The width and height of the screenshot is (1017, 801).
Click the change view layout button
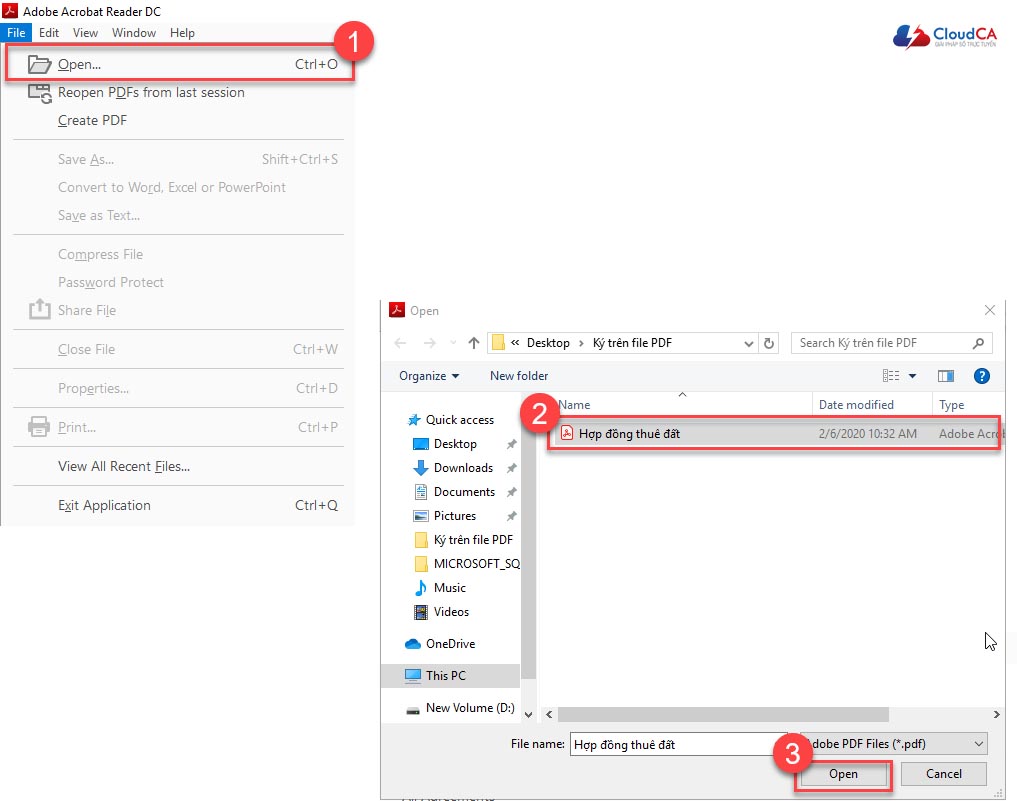point(891,376)
